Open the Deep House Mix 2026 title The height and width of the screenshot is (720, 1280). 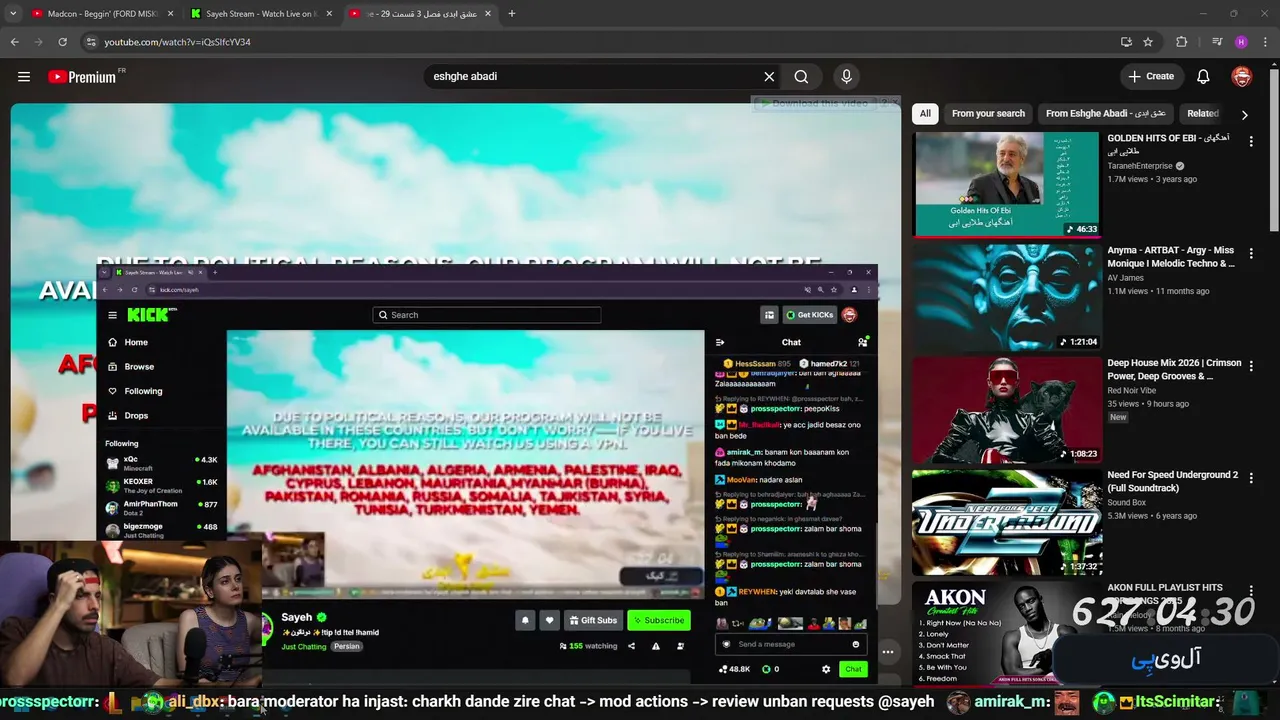pos(1173,370)
